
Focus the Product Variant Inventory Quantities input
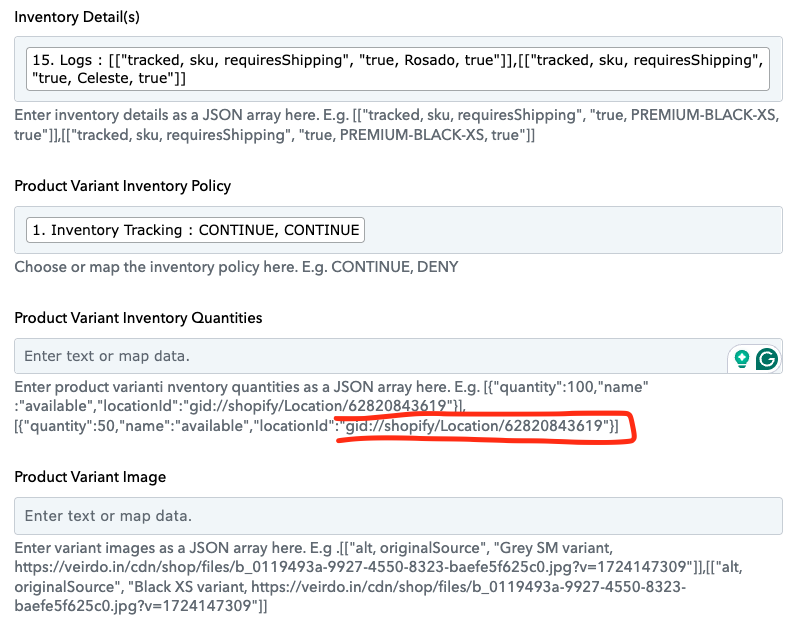pos(370,356)
